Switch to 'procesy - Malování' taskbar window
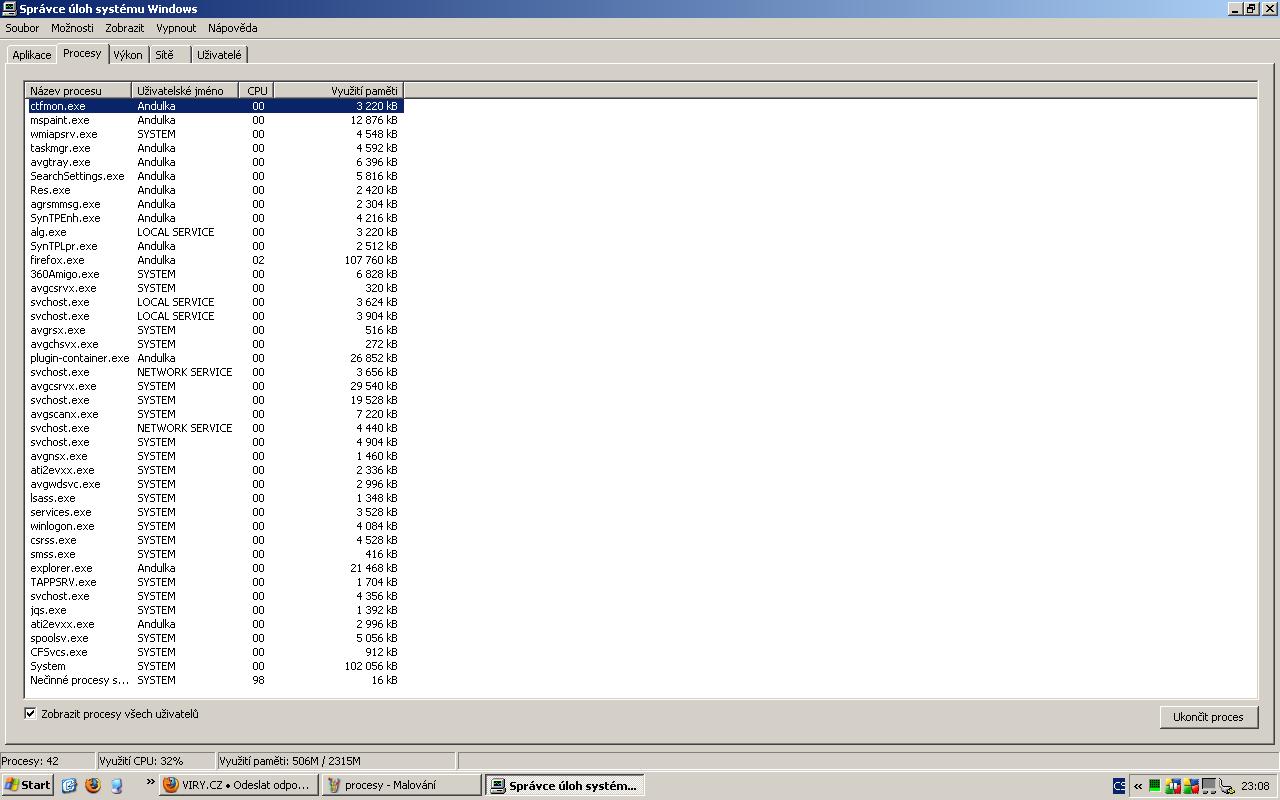Screen dimensions: 1280x800 coord(400,785)
